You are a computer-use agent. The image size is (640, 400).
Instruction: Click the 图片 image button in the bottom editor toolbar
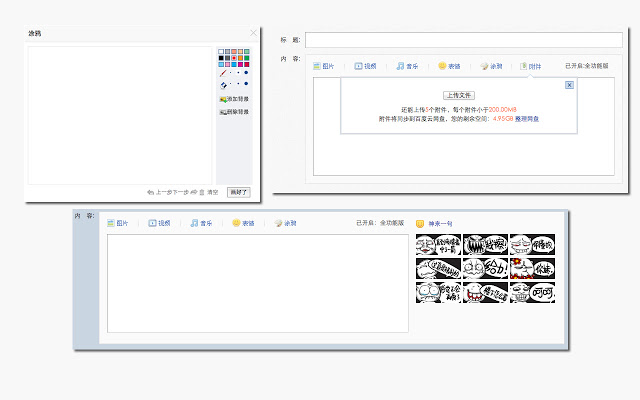pyautogui.click(x=118, y=223)
